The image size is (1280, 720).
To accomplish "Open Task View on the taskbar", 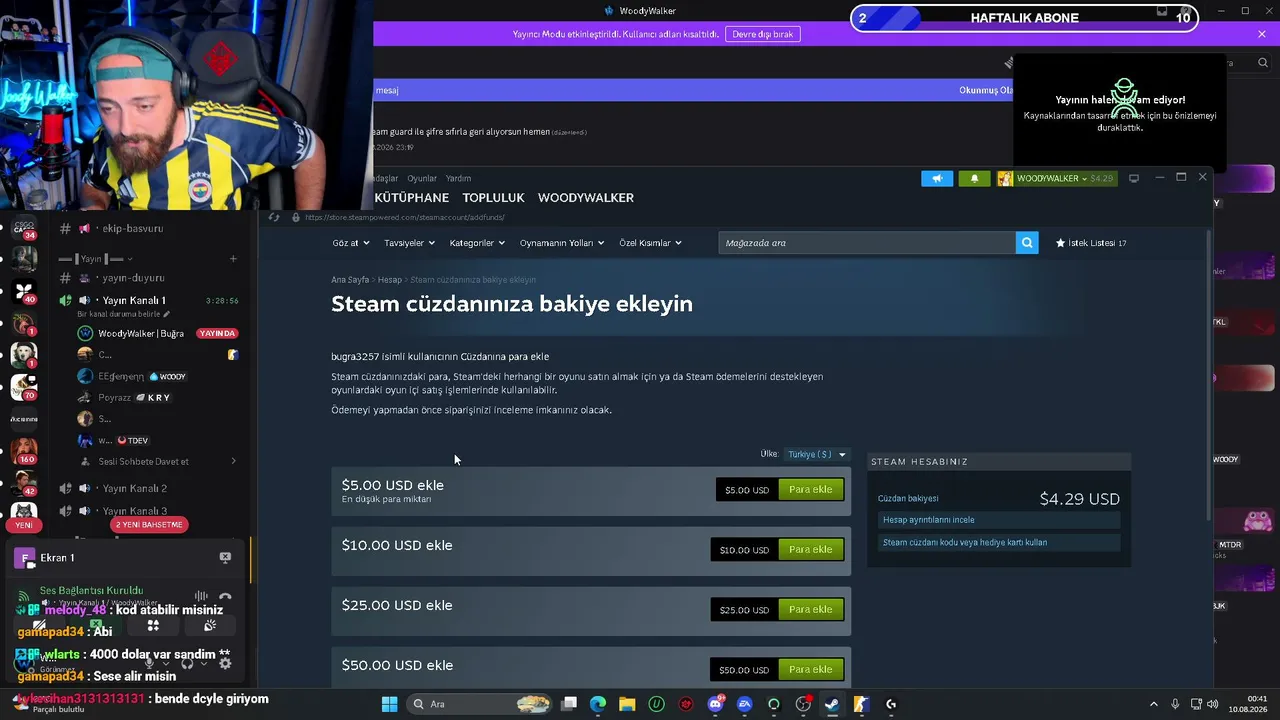I will point(569,704).
